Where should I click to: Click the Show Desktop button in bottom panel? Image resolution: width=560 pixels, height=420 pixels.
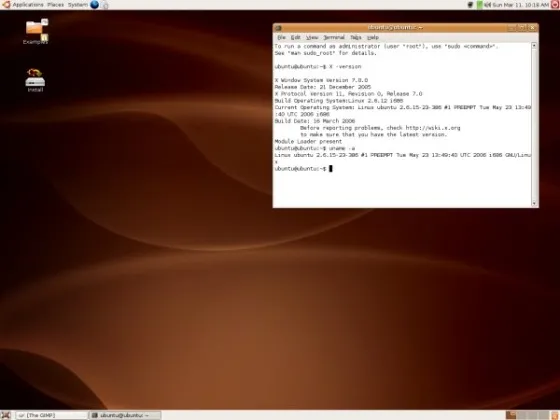coord(6,415)
